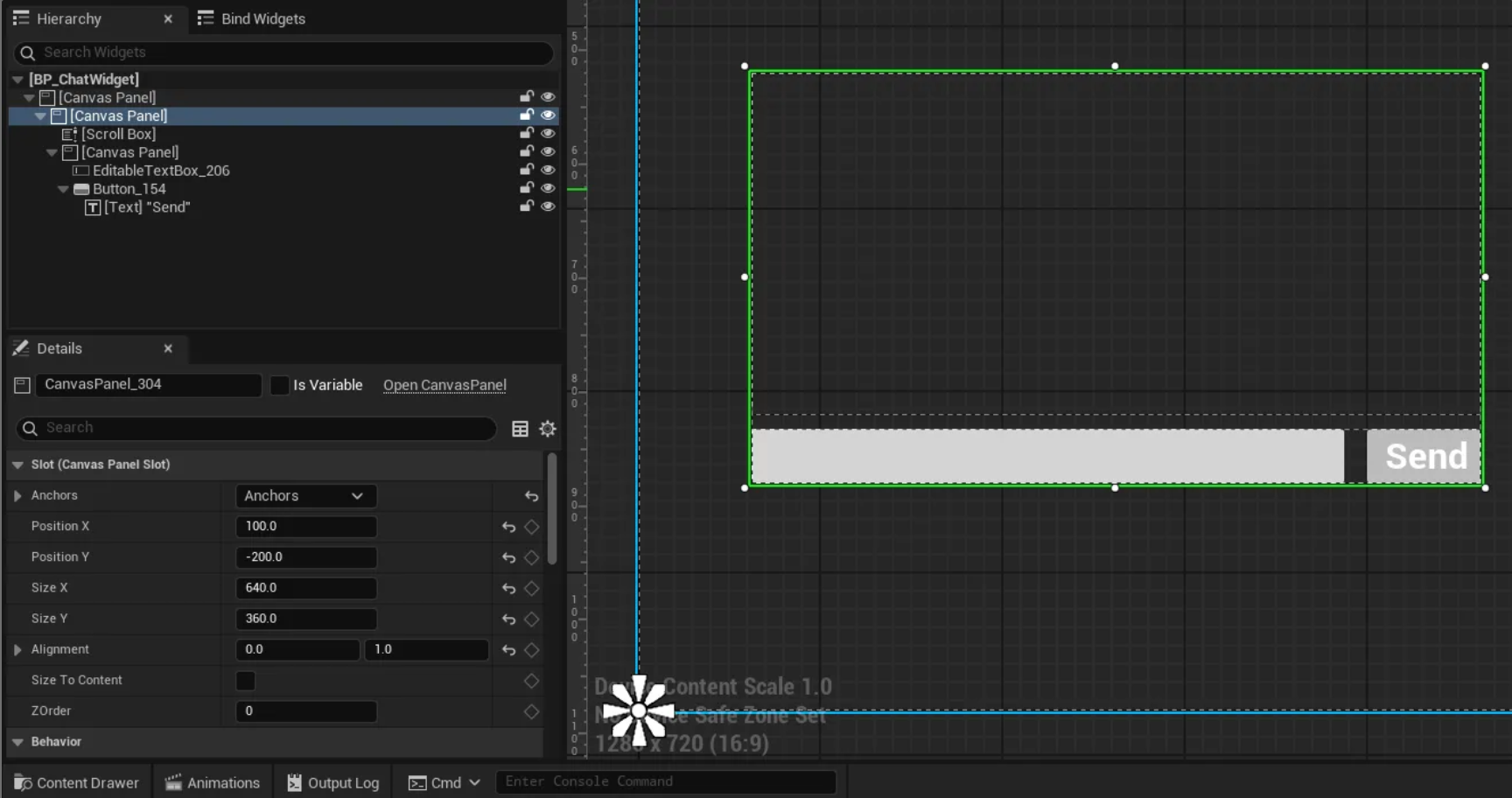This screenshot has height=798, width=1512.
Task: Select EditableTextBox_206 in the hierarchy tree
Action: coord(161,171)
